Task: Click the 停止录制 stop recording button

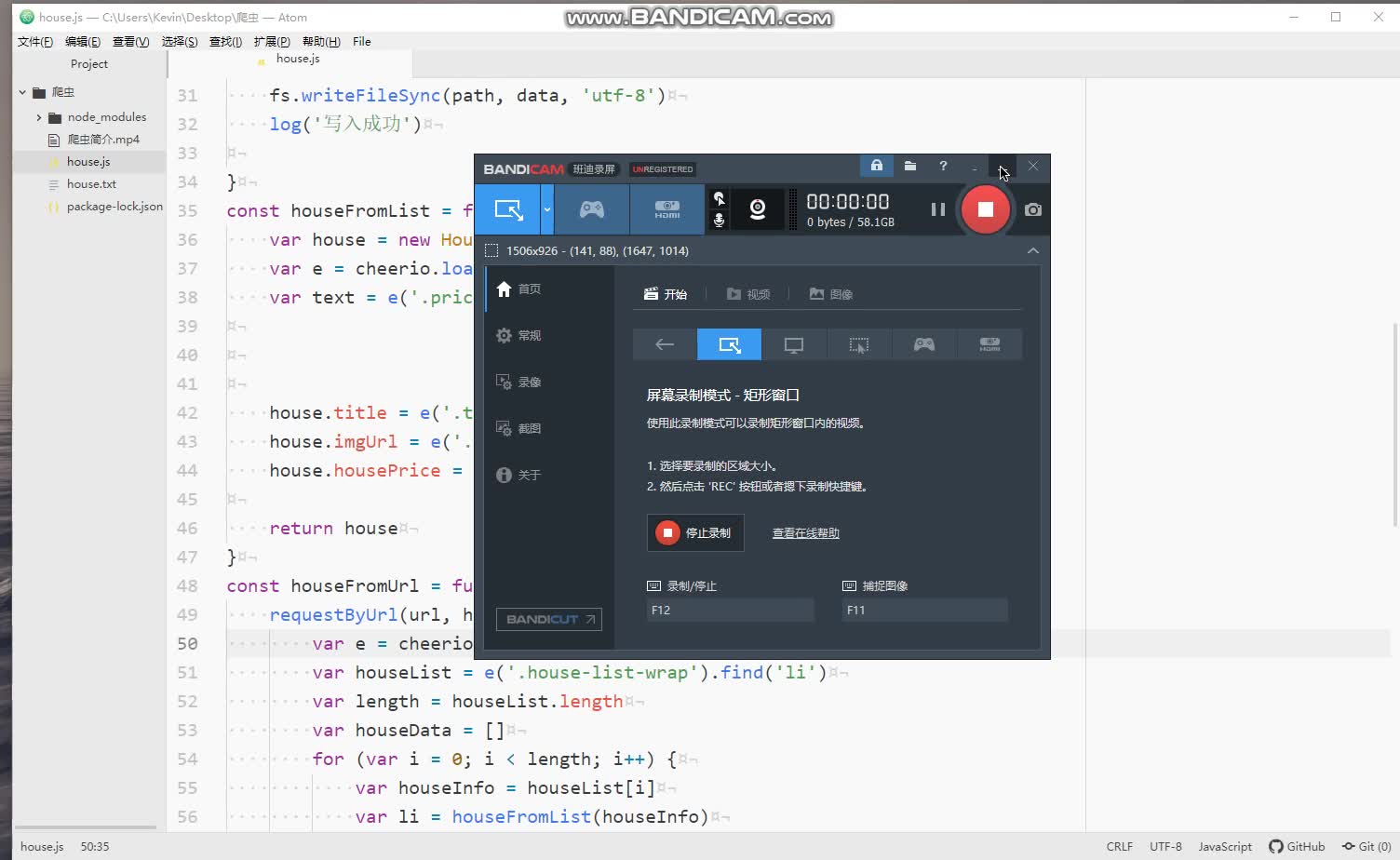Action: (x=695, y=533)
